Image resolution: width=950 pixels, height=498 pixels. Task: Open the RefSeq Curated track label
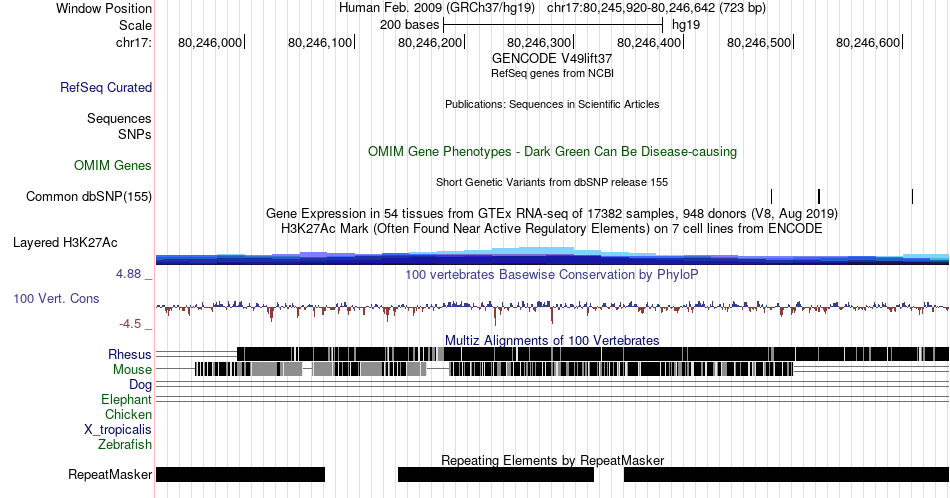tap(106, 87)
